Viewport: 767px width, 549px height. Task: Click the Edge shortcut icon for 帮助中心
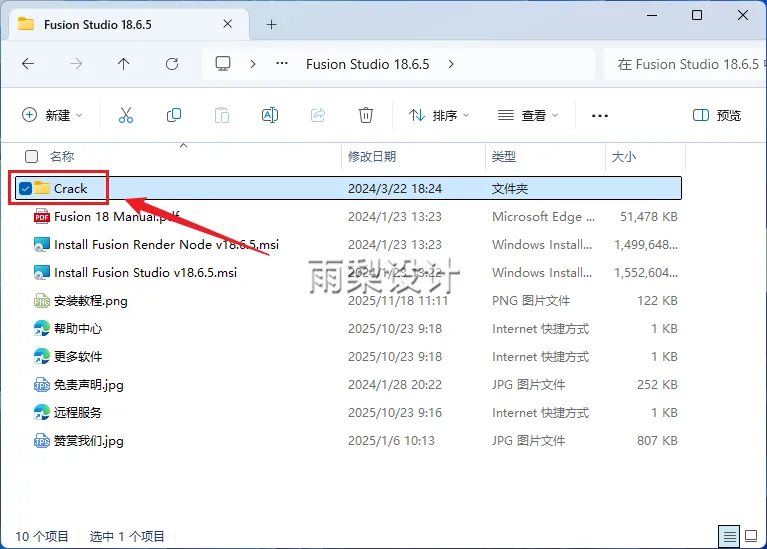[42, 328]
